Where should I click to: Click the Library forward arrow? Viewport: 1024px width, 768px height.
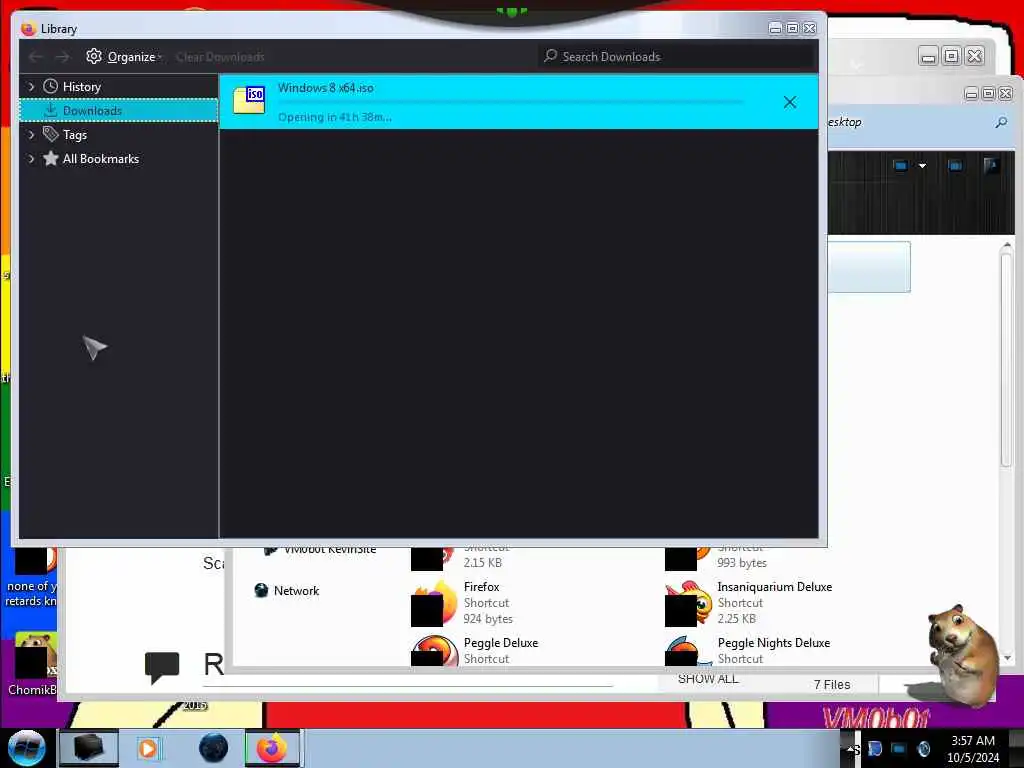[62, 57]
